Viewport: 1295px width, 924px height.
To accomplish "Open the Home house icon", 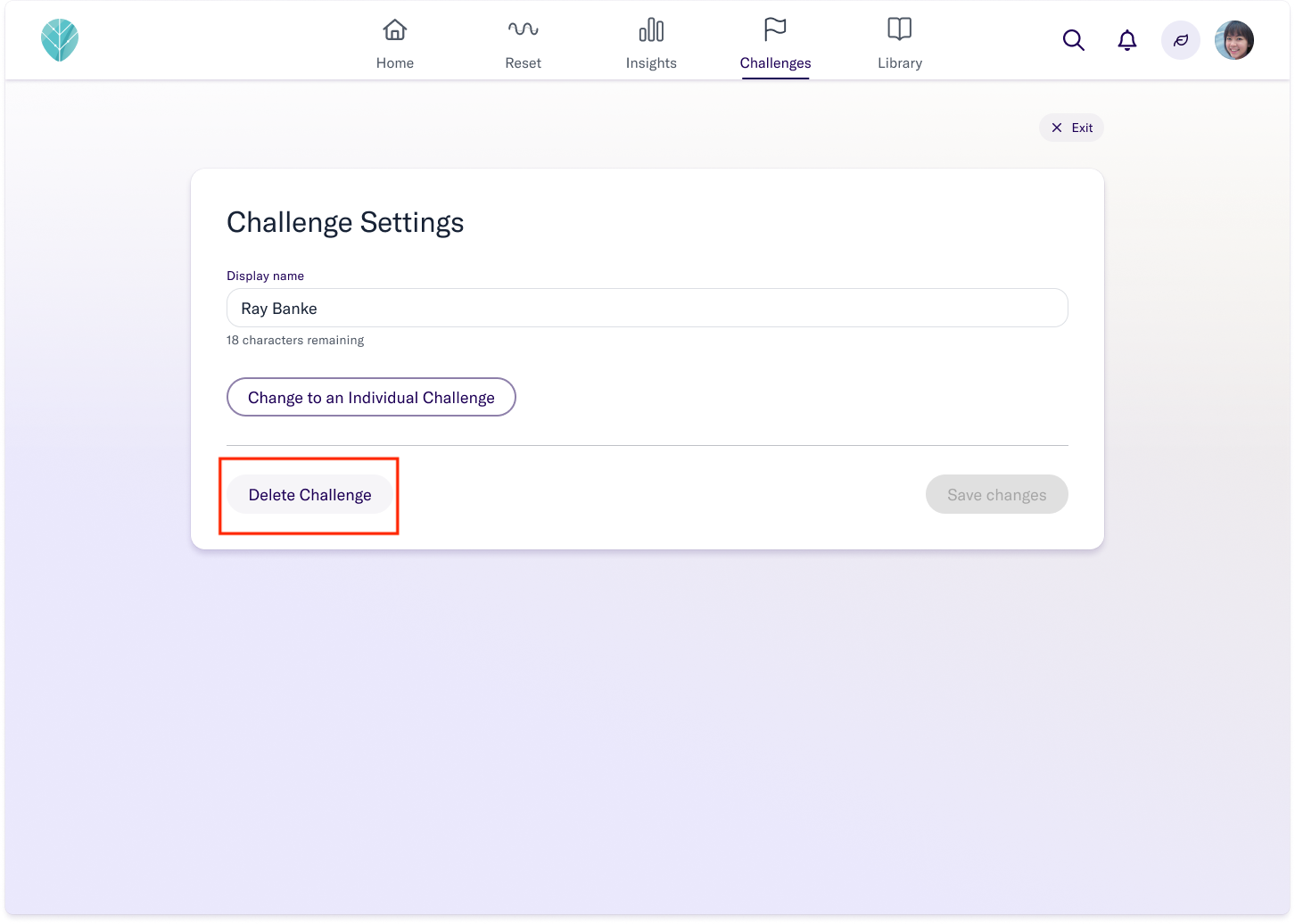I will coord(395,29).
